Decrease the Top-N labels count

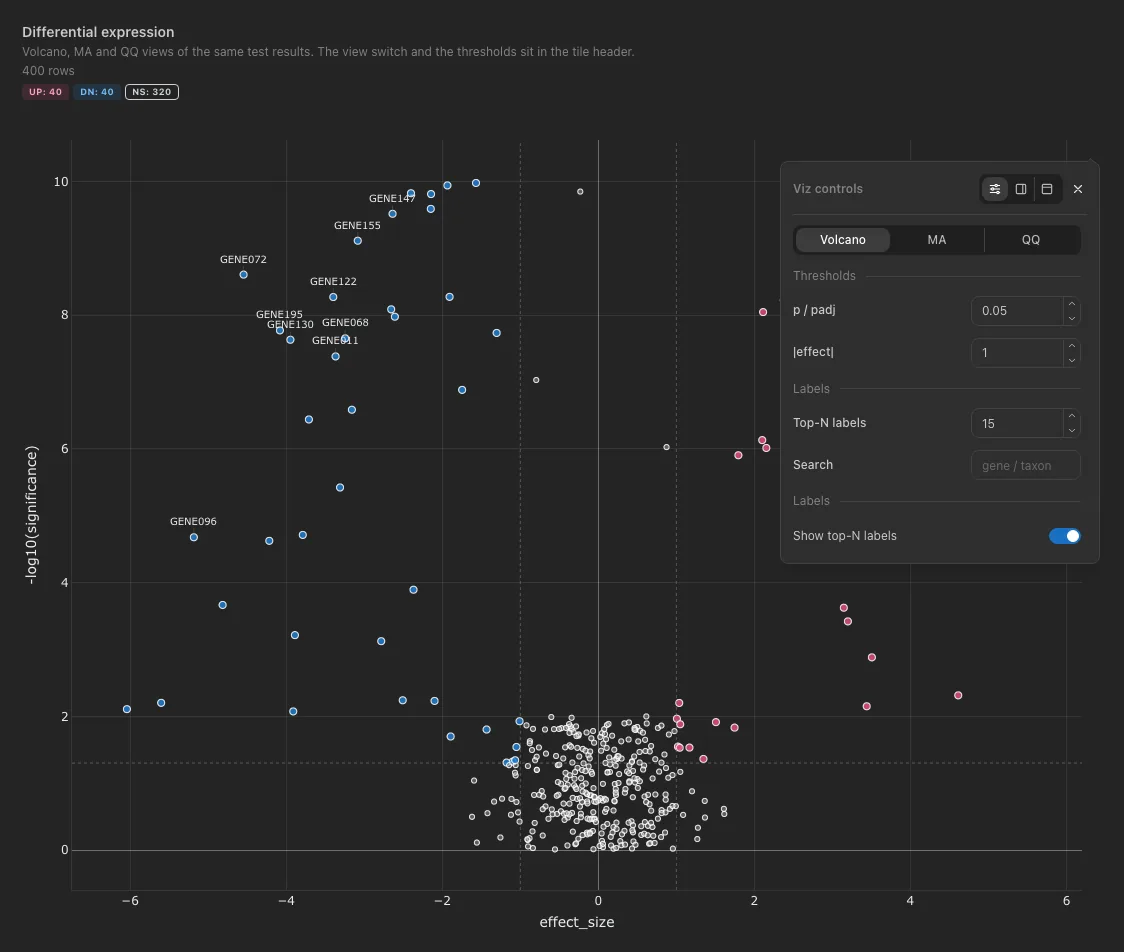click(x=1072, y=430)
